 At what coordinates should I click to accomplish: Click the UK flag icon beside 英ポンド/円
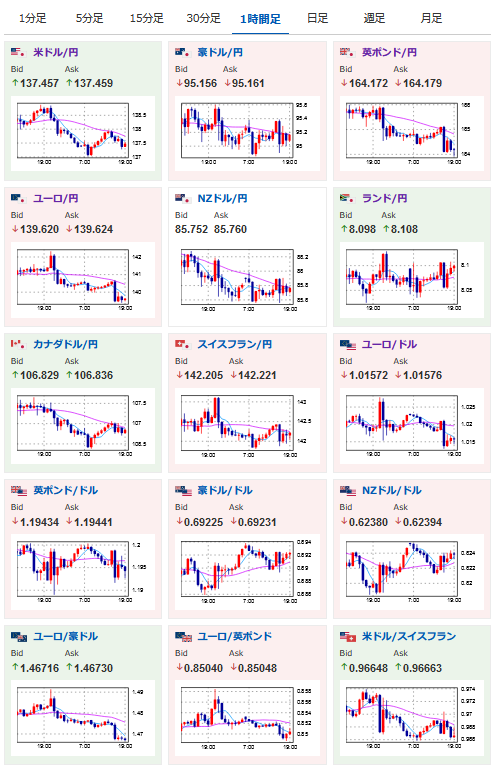click(x=347, y=52)
